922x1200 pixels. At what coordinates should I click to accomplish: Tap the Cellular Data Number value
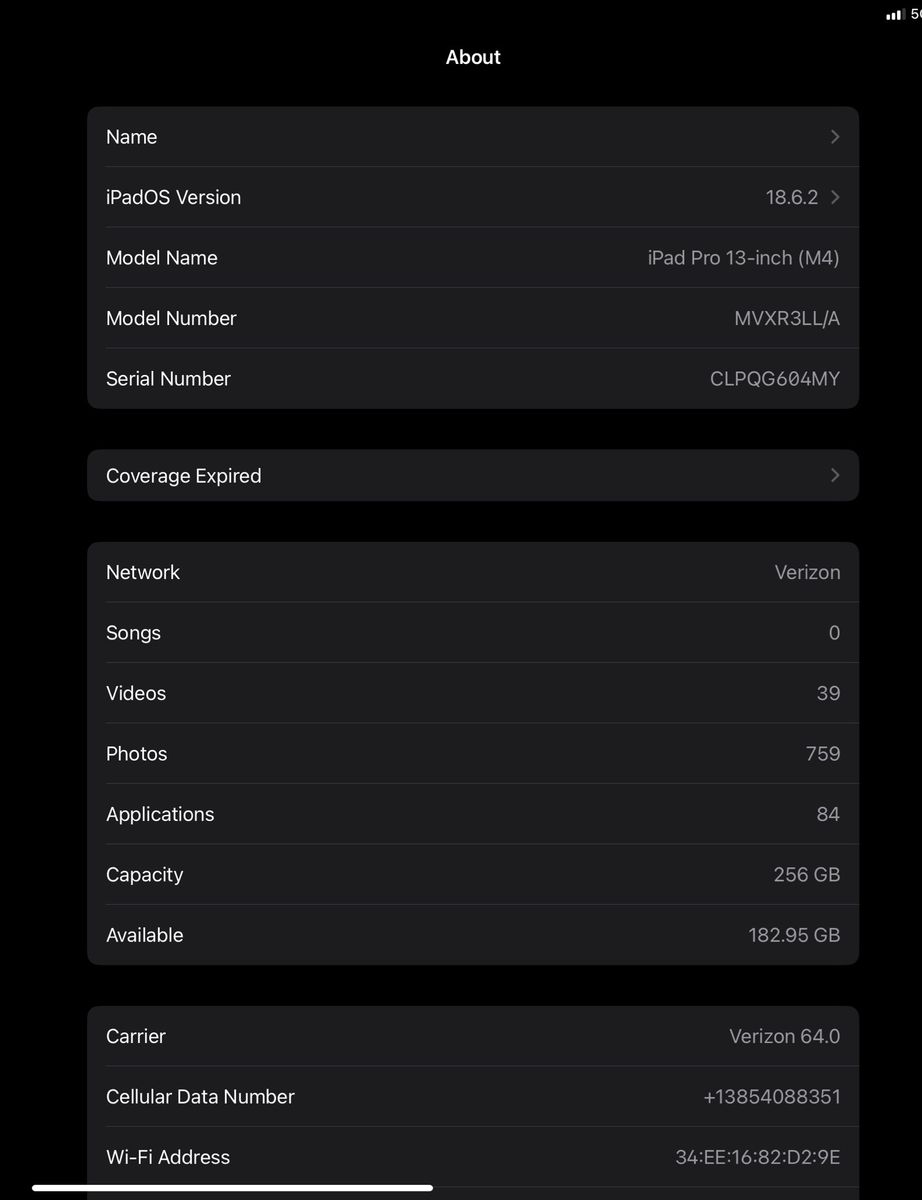[771, 1097]
